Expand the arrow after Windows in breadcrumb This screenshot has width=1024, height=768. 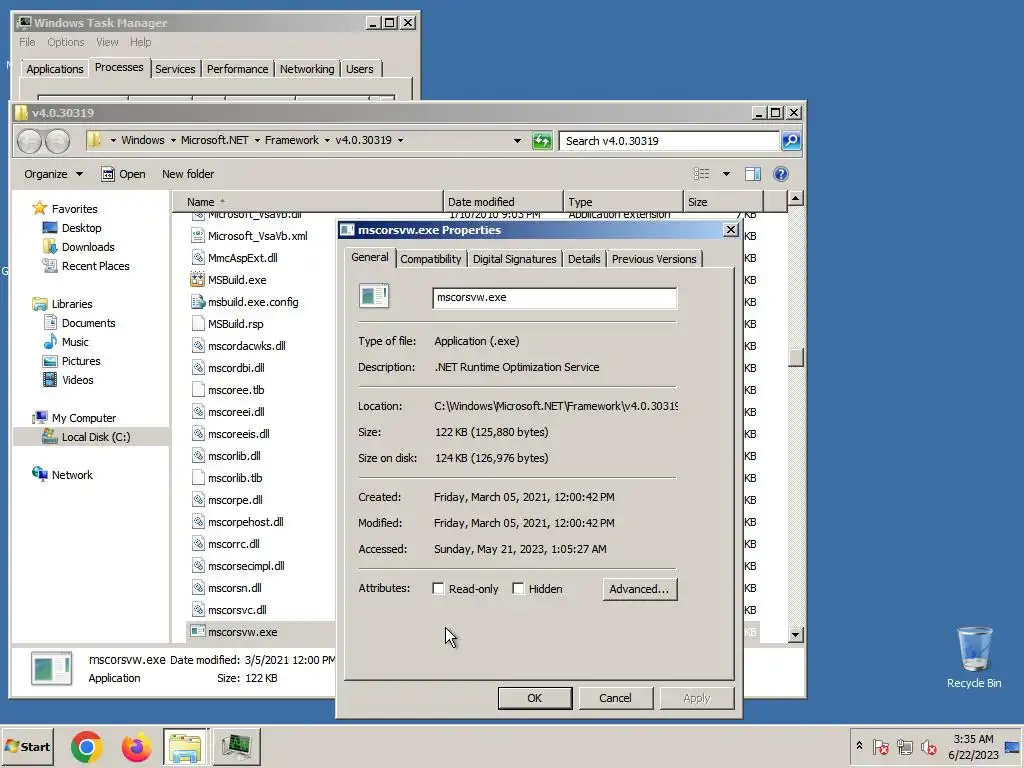[173, 140]
